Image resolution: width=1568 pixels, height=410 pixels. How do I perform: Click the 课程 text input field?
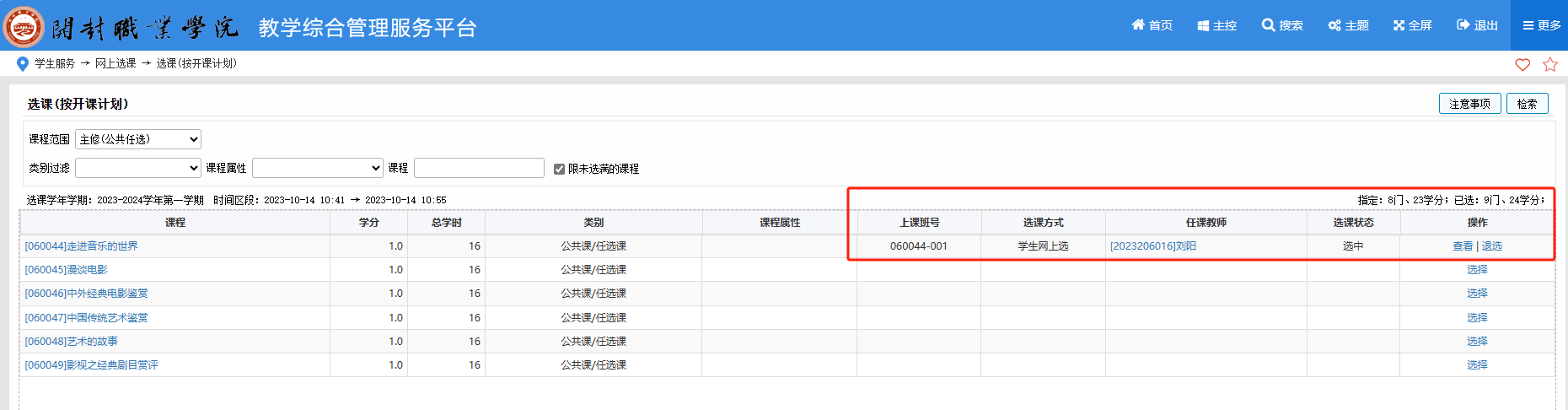tap(479, 168)
